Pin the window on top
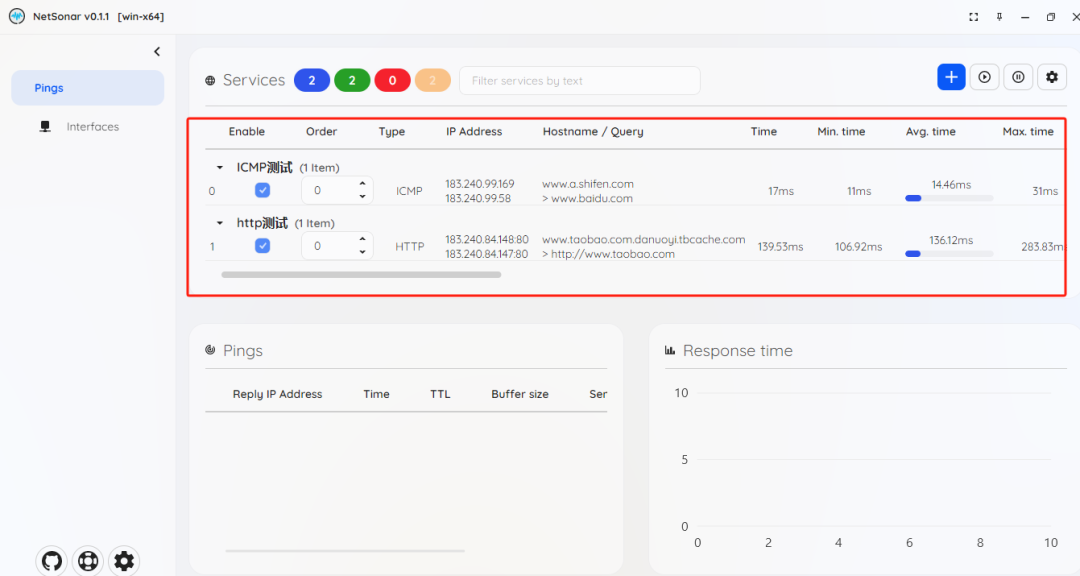 [999, 17]
